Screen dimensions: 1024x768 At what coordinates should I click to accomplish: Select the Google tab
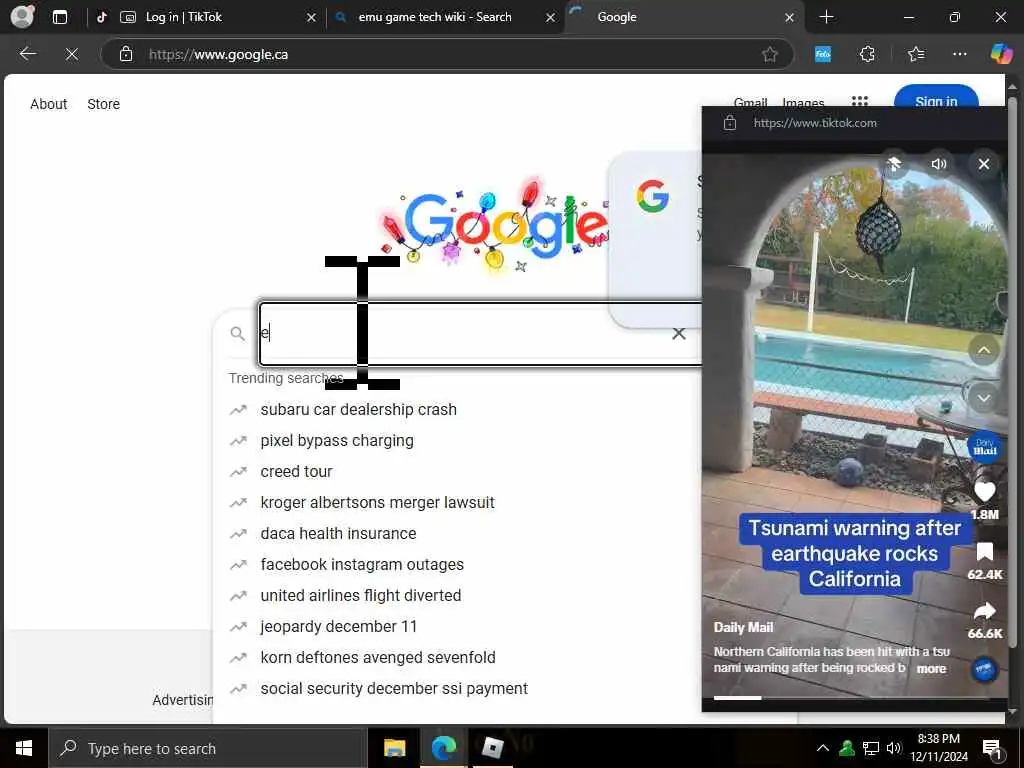coord(682,17)
